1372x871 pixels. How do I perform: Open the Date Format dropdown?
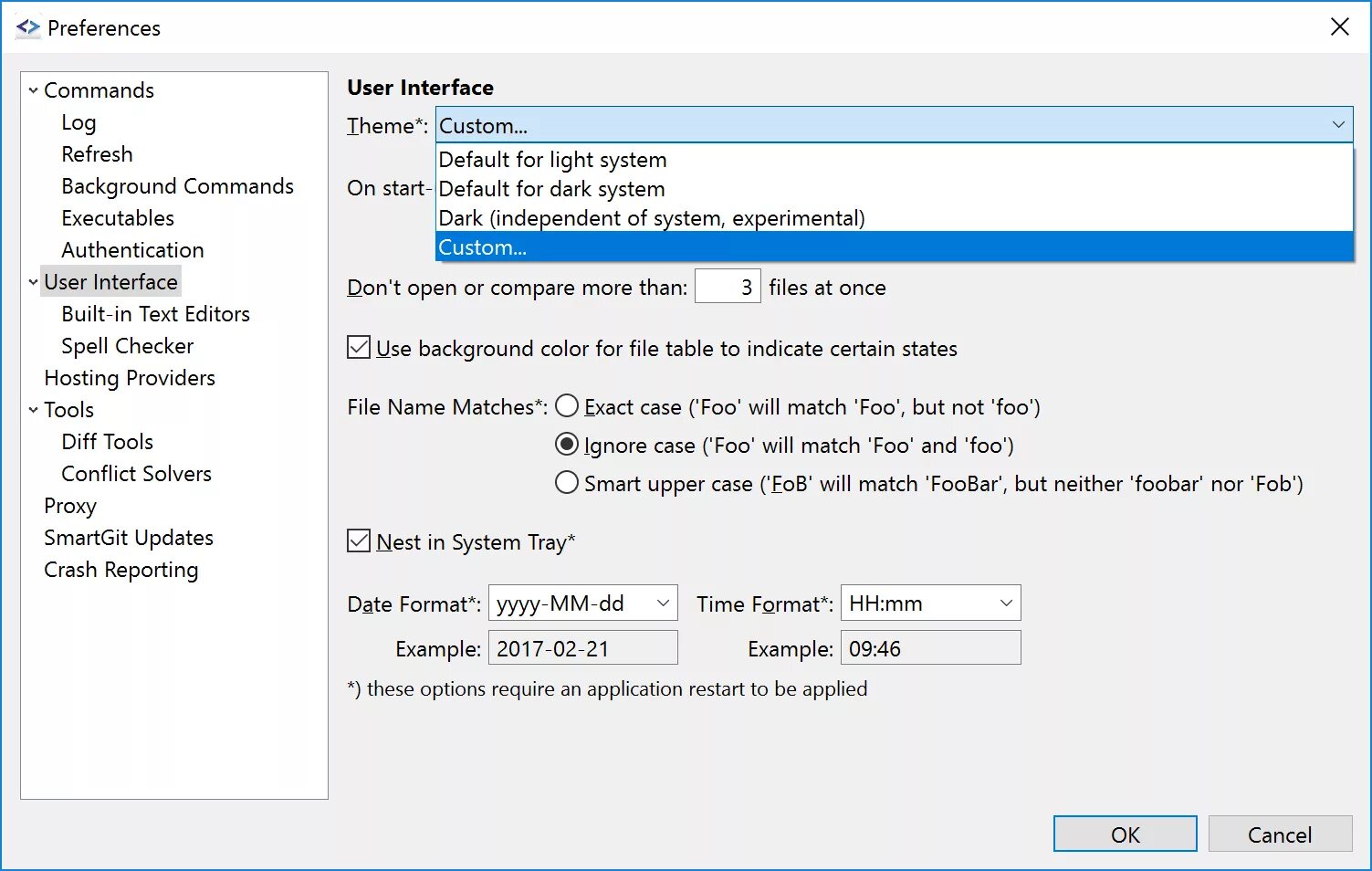[663, 603]
